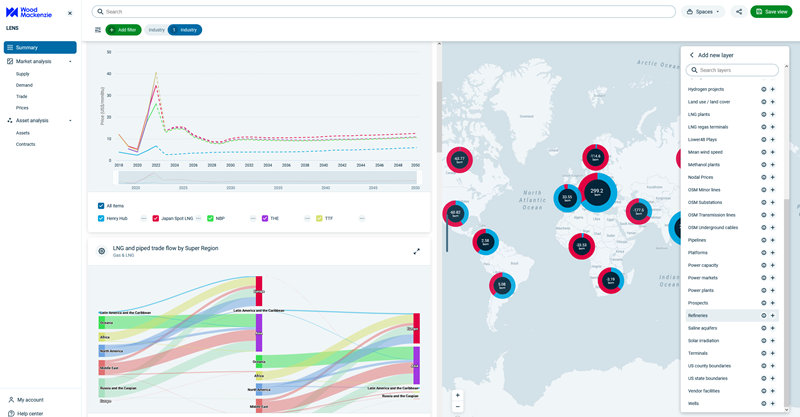Screen dimensions: 800x417
Task: Toggle the Japan Spot LNG checkbox
Action: [x=156, y=218]
